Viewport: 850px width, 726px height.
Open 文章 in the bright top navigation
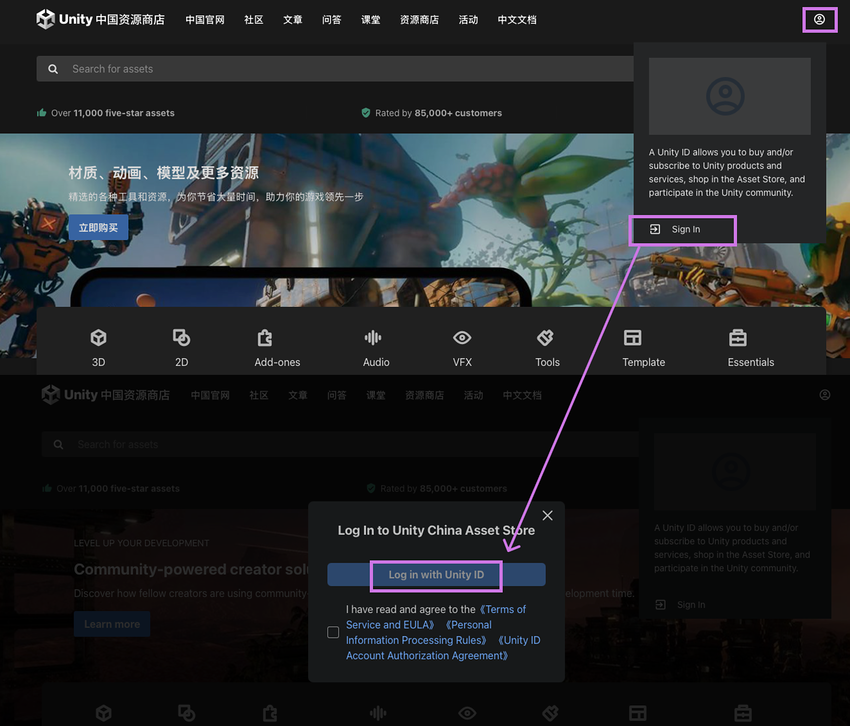point(293,20)
